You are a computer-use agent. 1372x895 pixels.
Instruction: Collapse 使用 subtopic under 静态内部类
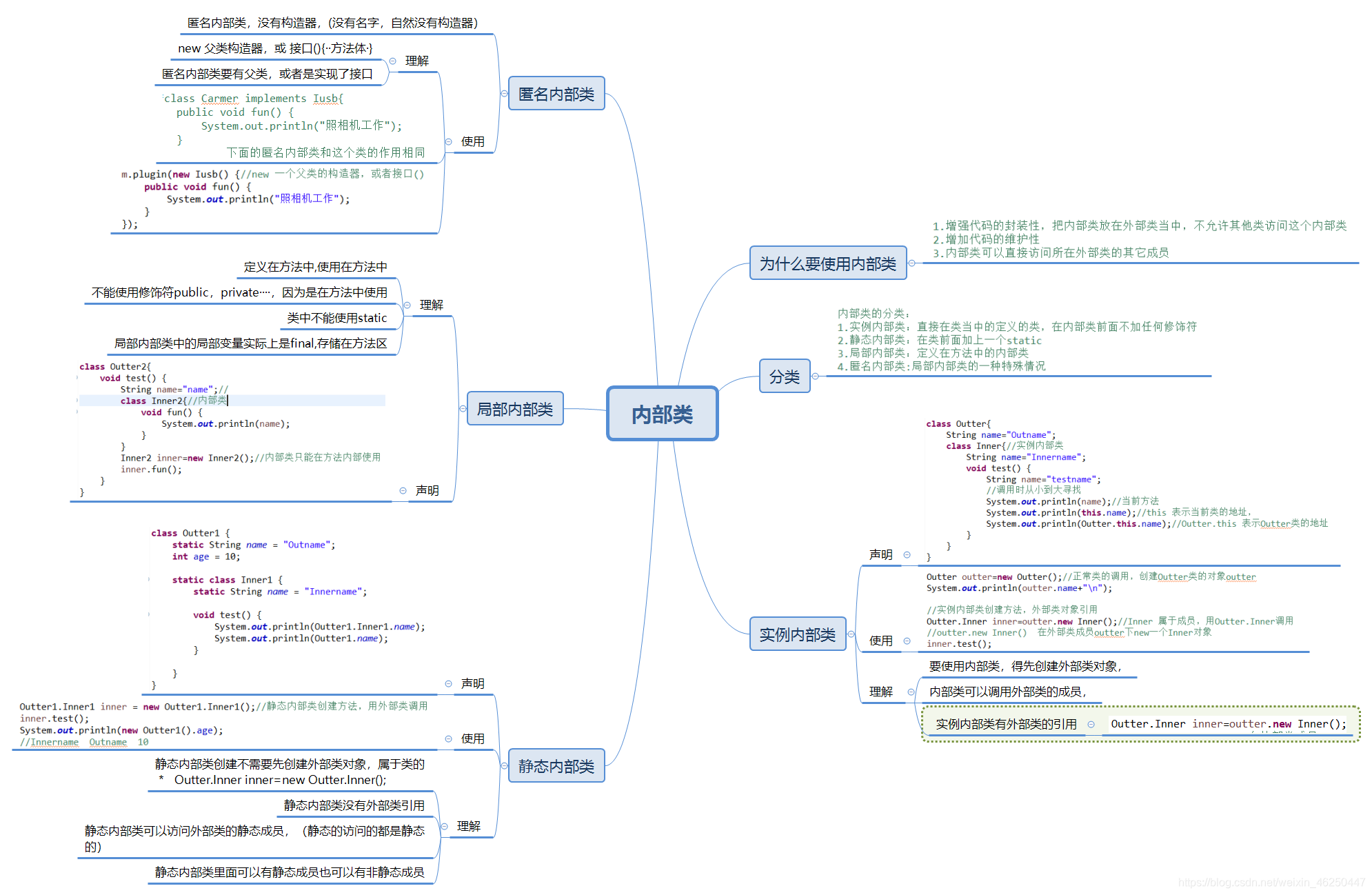(448, 739)
